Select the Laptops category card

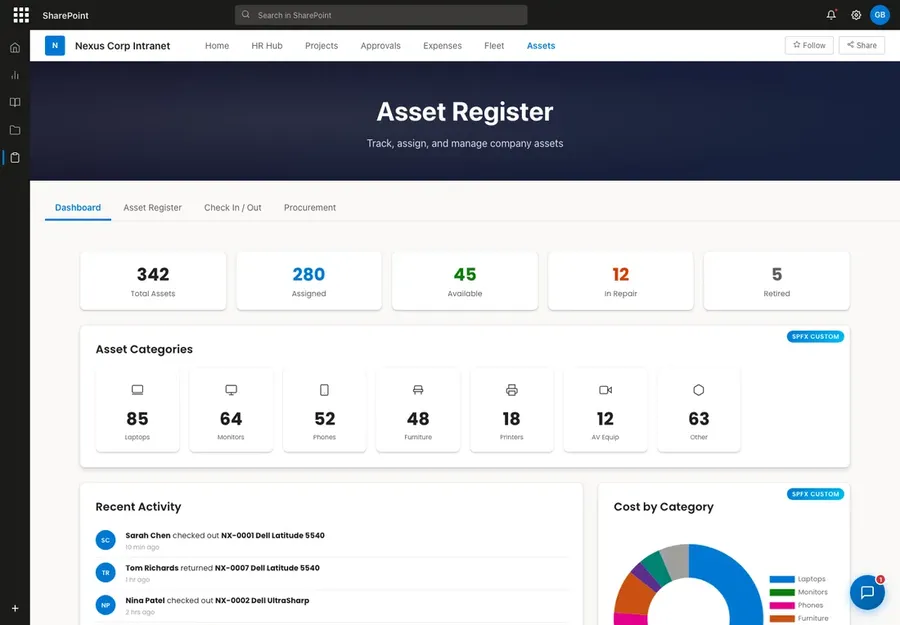[x=137, y=410]
